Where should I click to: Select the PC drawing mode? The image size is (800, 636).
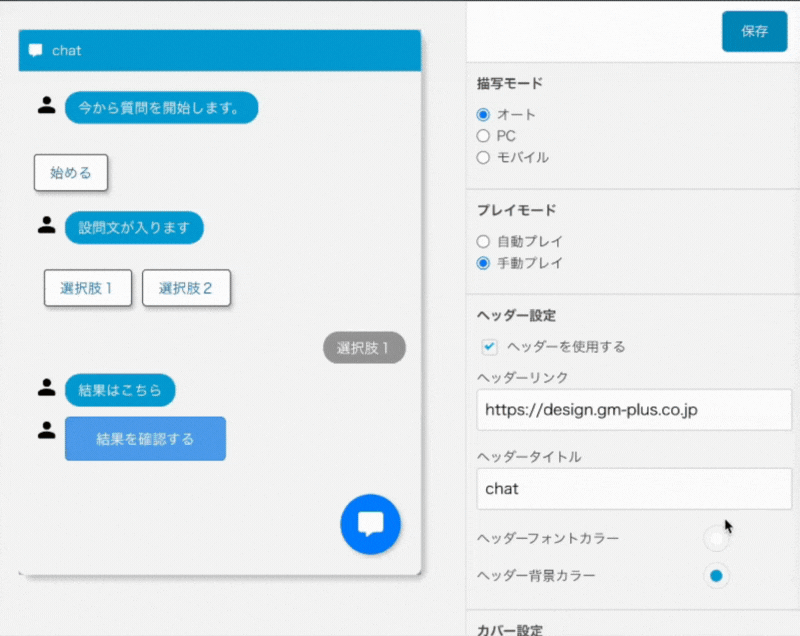(483, 135)
